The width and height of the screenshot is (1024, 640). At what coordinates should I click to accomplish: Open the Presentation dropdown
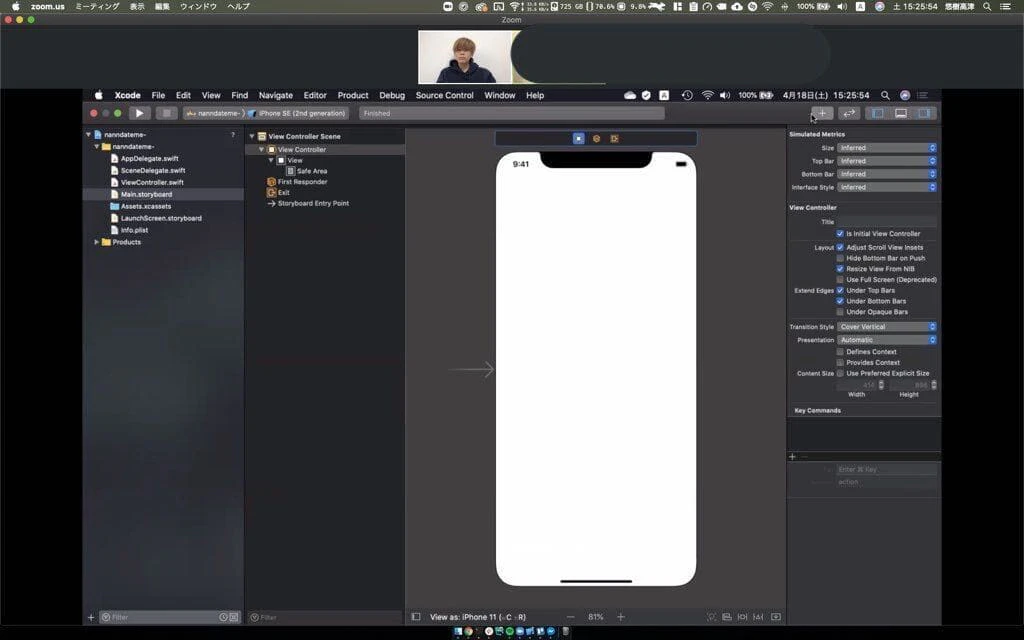887,340
